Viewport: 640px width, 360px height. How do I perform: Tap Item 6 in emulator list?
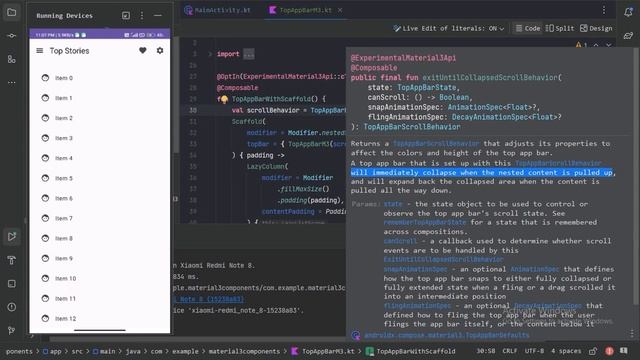(100, 198)
